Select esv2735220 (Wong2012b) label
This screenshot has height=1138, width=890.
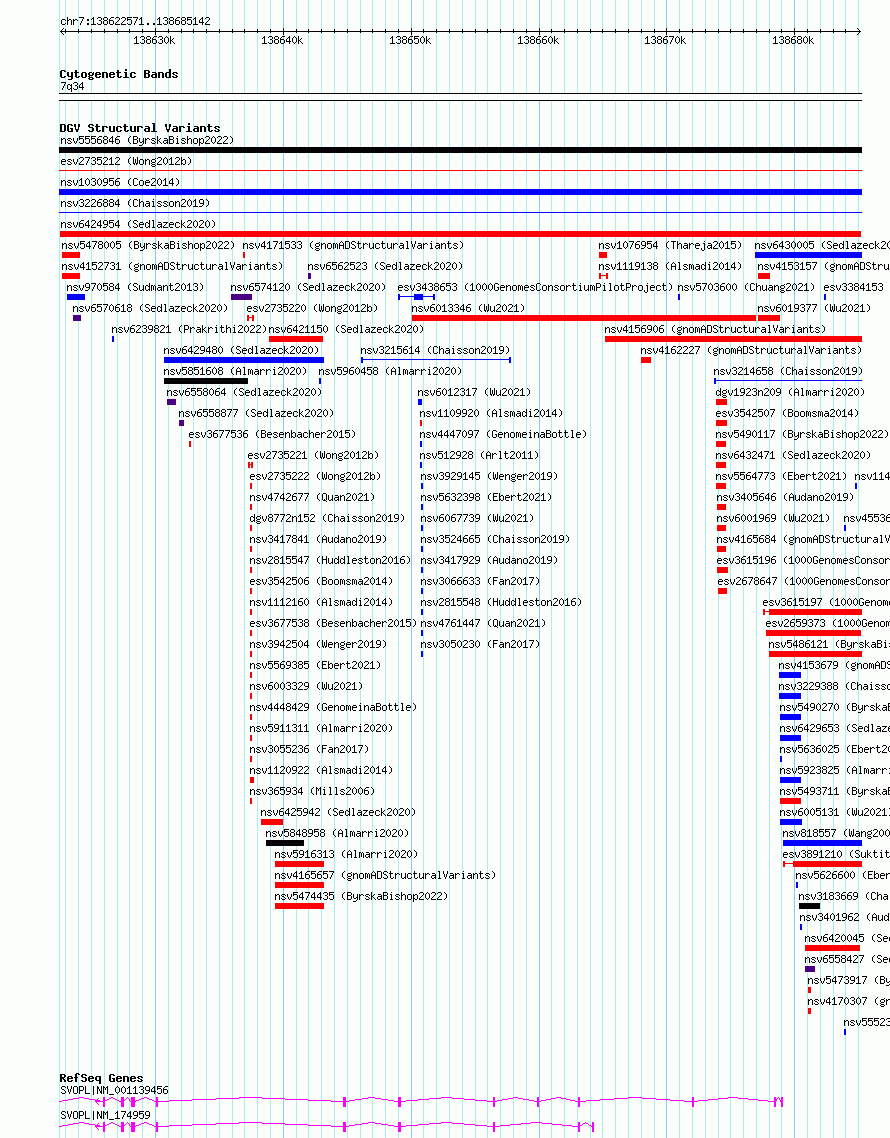312,308
